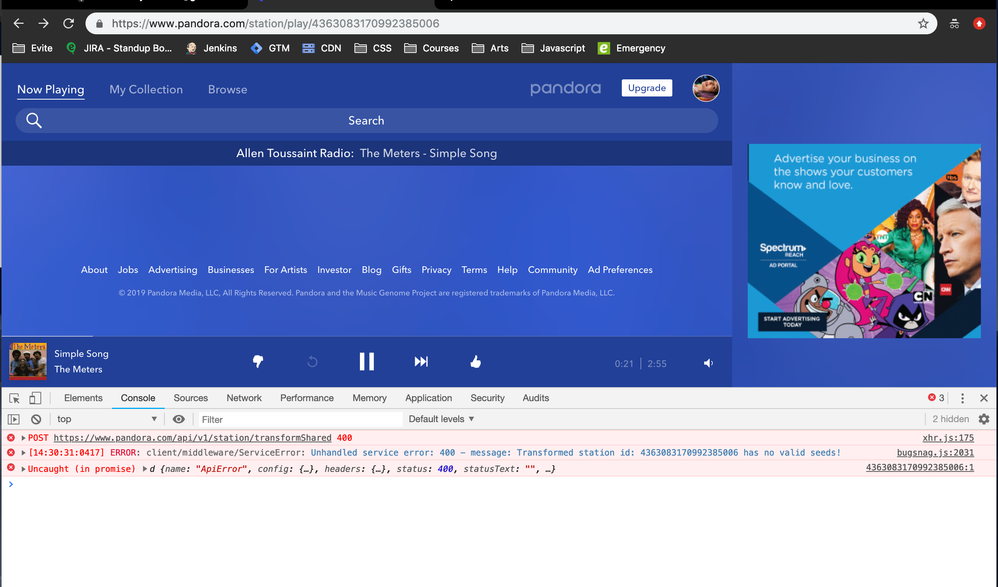
Task: Pause the playing song
Action: coord(367,362)
